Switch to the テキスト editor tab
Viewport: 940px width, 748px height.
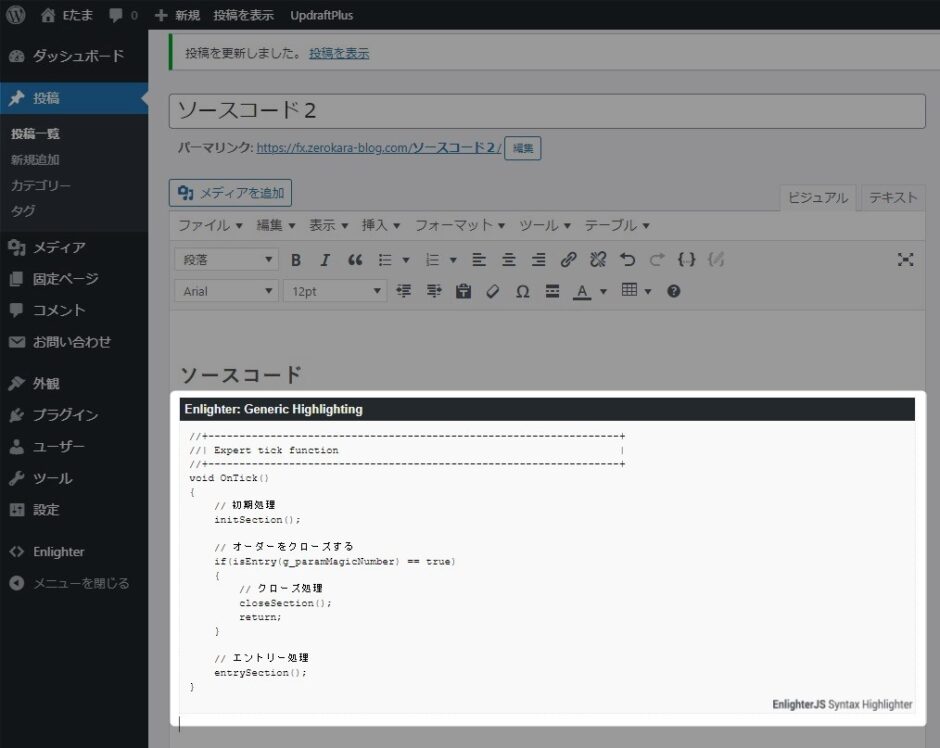893,198
